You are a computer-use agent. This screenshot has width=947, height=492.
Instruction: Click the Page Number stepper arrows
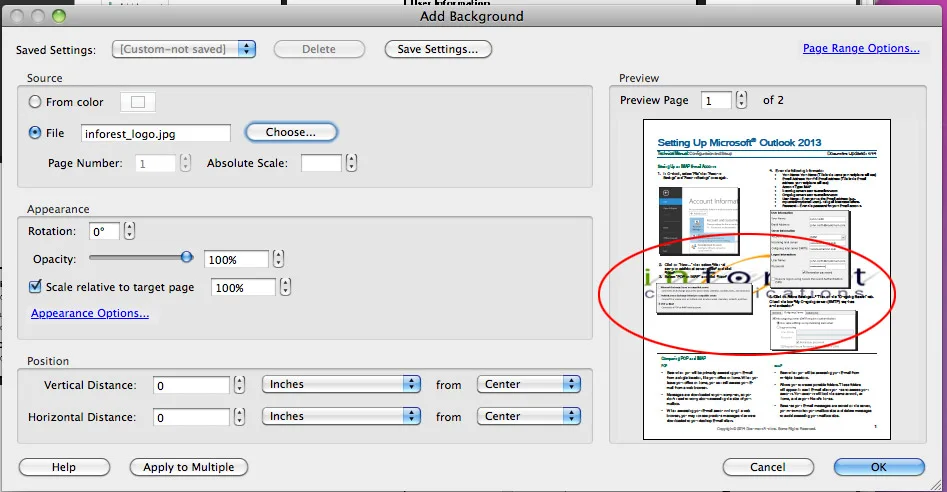[x=185, y=163]
